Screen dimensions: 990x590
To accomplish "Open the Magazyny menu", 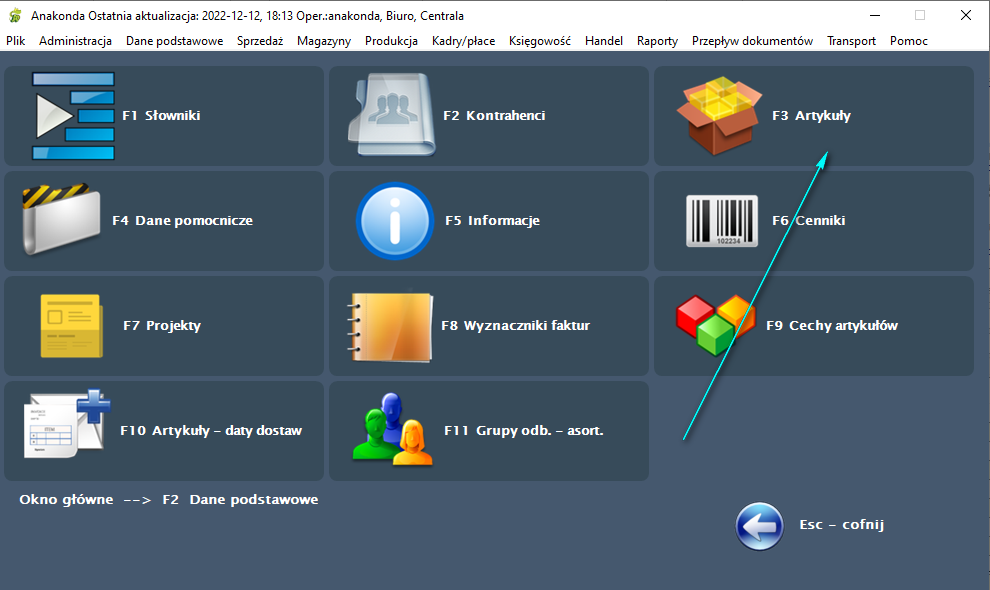I will pos(324,41).
